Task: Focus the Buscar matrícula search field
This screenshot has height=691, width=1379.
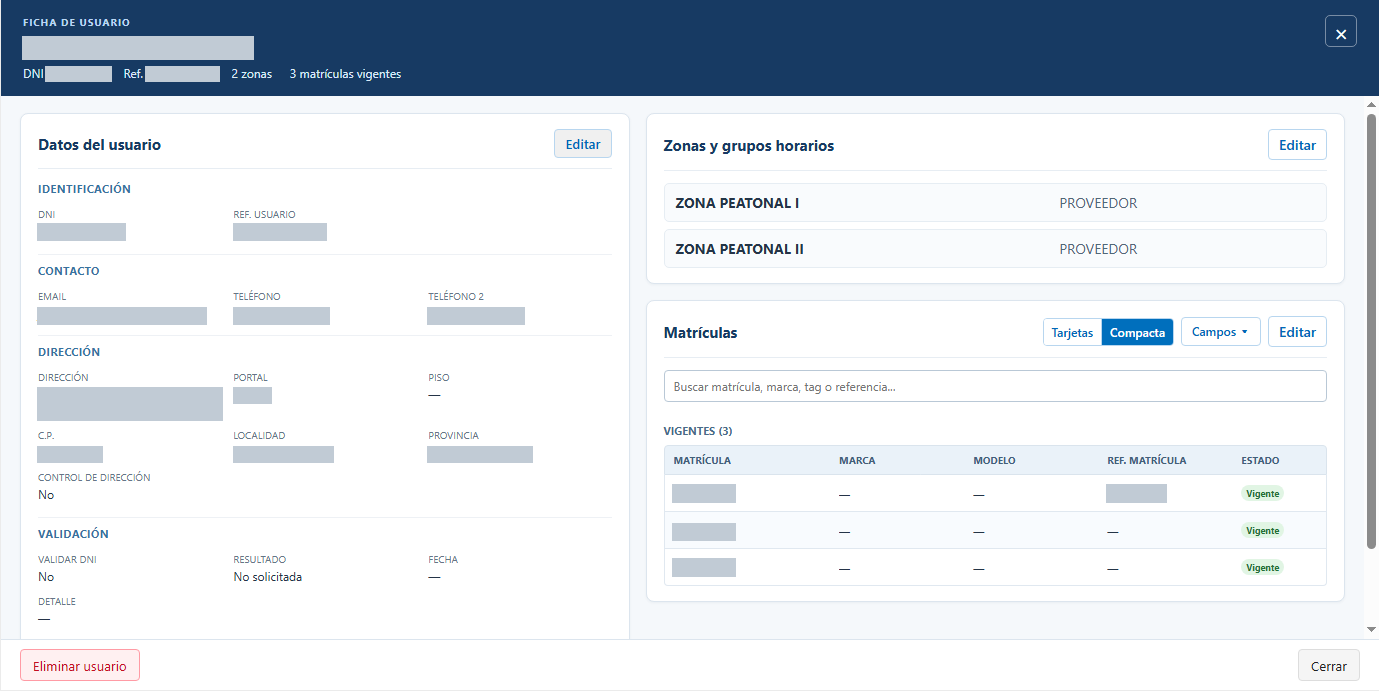Action: pyautogui.click(x=995, y=386)
